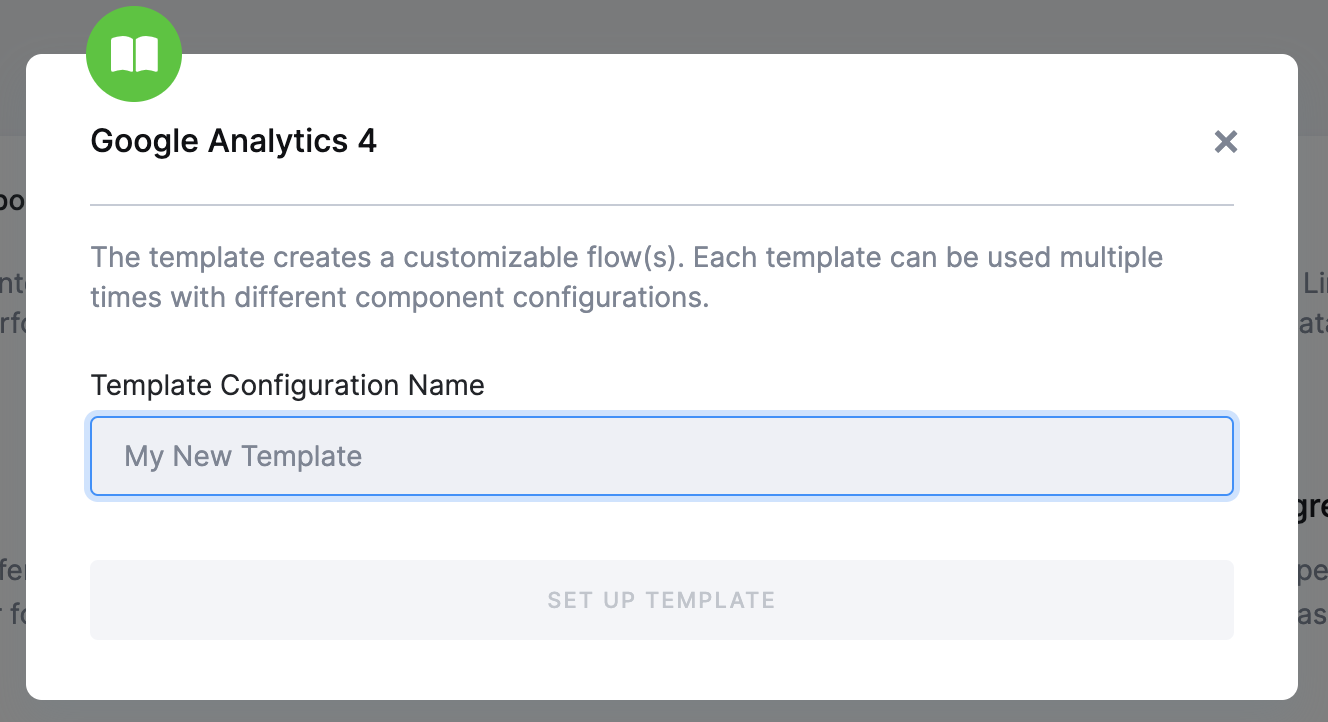Focus the Template Configuration Name input field
The height and width of the screenshot is (722, 1328).
point(662,455)
